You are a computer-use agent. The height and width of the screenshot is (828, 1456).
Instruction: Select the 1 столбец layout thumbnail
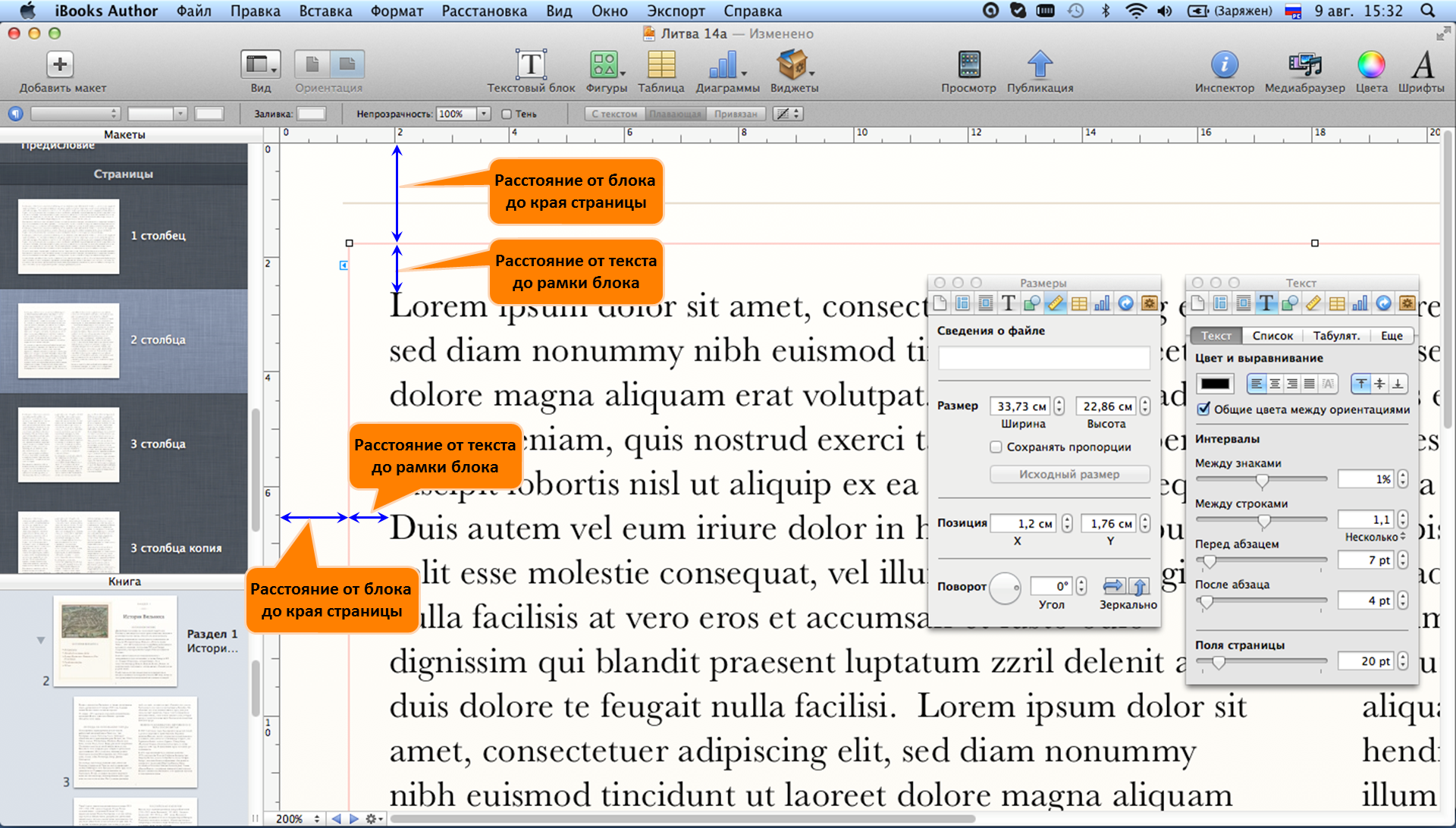(x=69, y=236)
